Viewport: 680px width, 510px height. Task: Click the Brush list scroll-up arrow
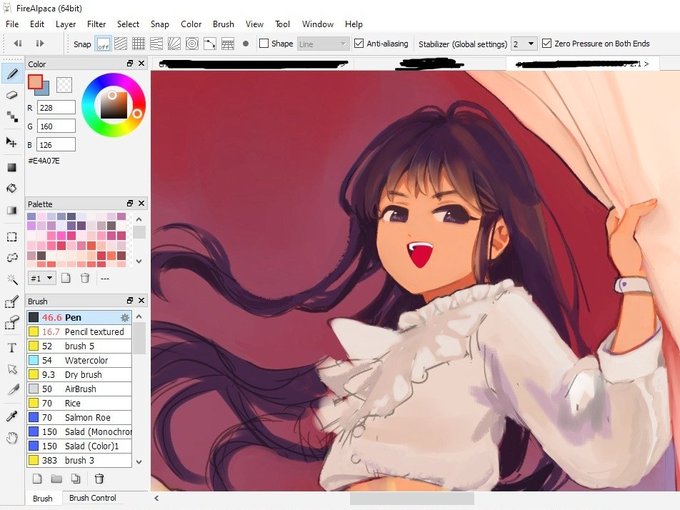[x=139, y=317]
